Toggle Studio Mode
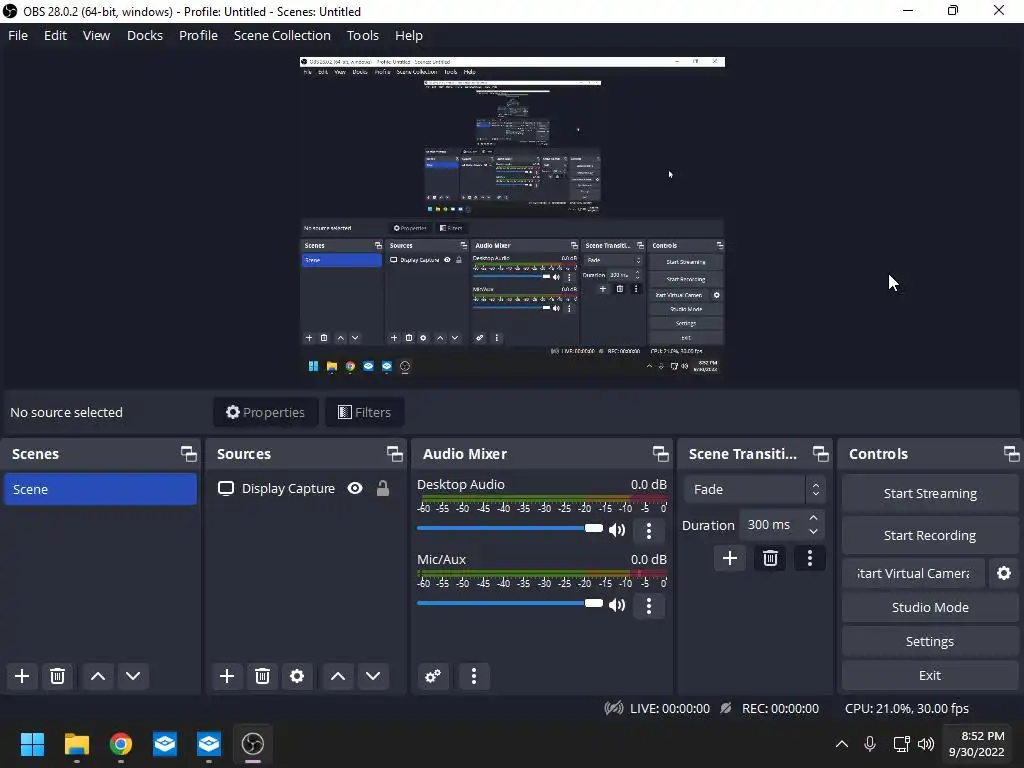1024x768 pixels. tap(930, 607)
